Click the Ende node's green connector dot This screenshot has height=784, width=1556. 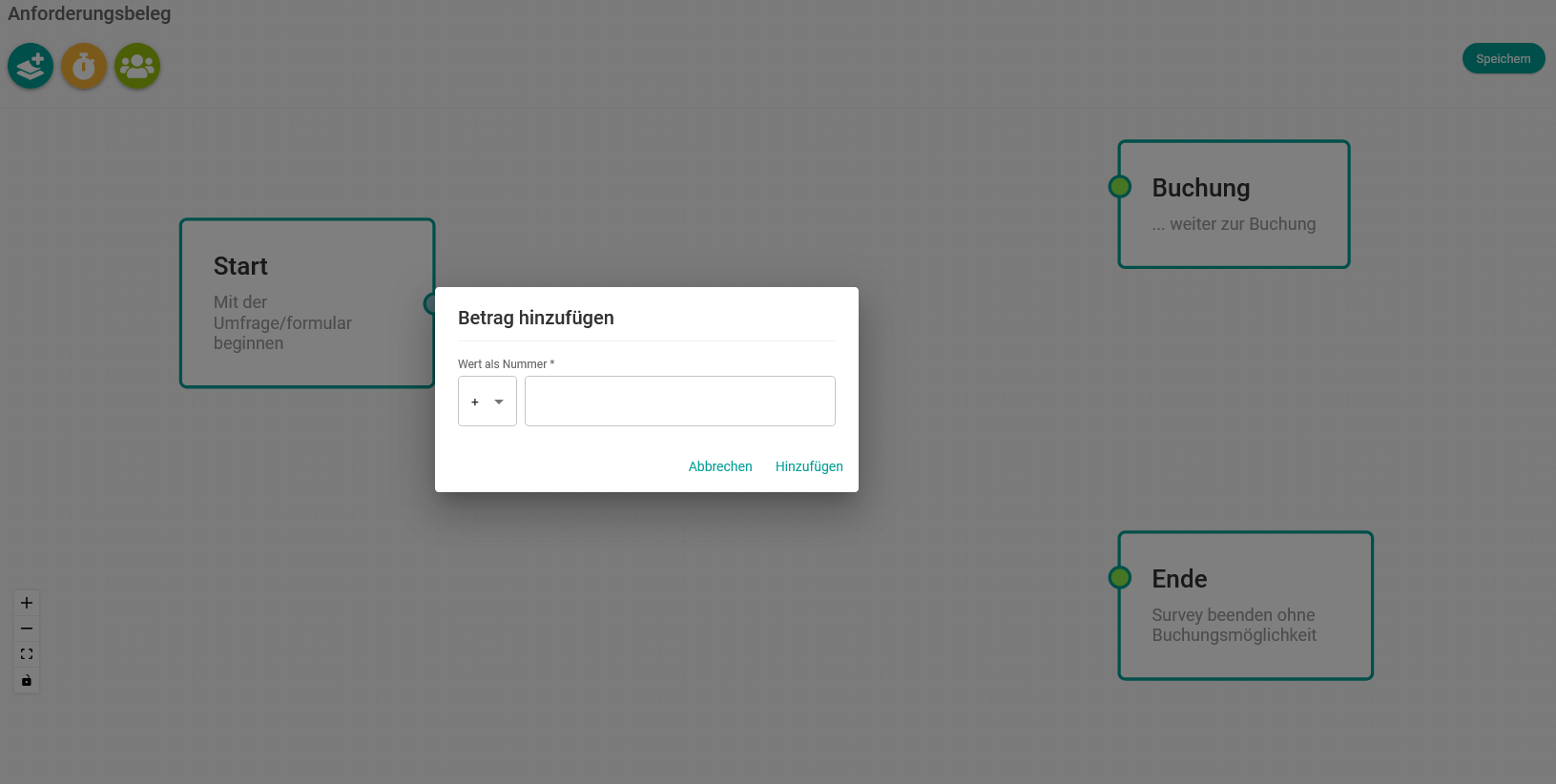1120,578
